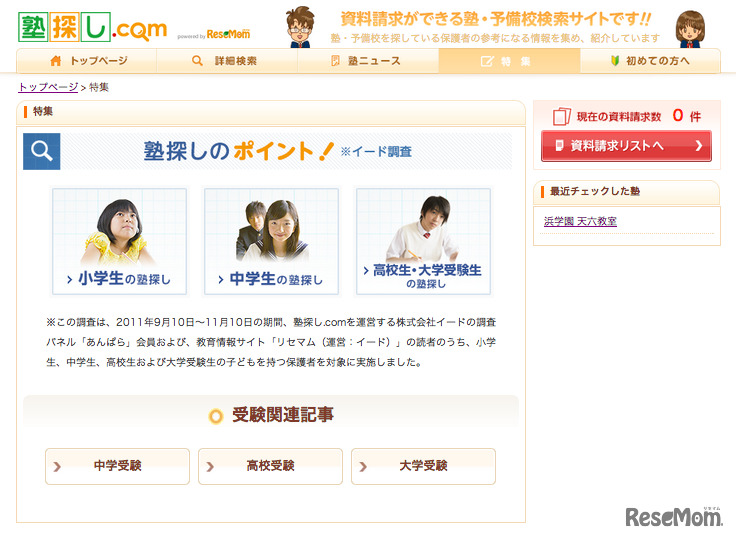Click the document icon beside 塾ニュース
Screen dimensions: 736x540
point(335,61)
